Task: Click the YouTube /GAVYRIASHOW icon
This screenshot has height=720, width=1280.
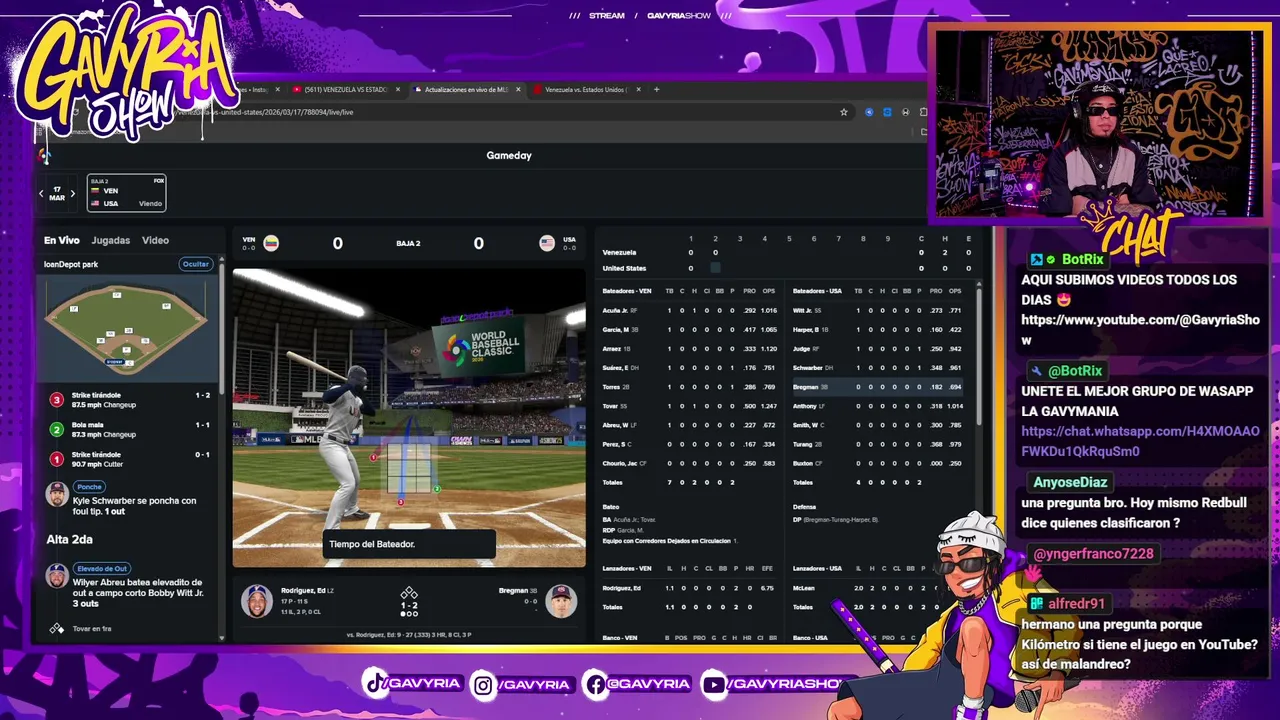Action: point(714,684)
